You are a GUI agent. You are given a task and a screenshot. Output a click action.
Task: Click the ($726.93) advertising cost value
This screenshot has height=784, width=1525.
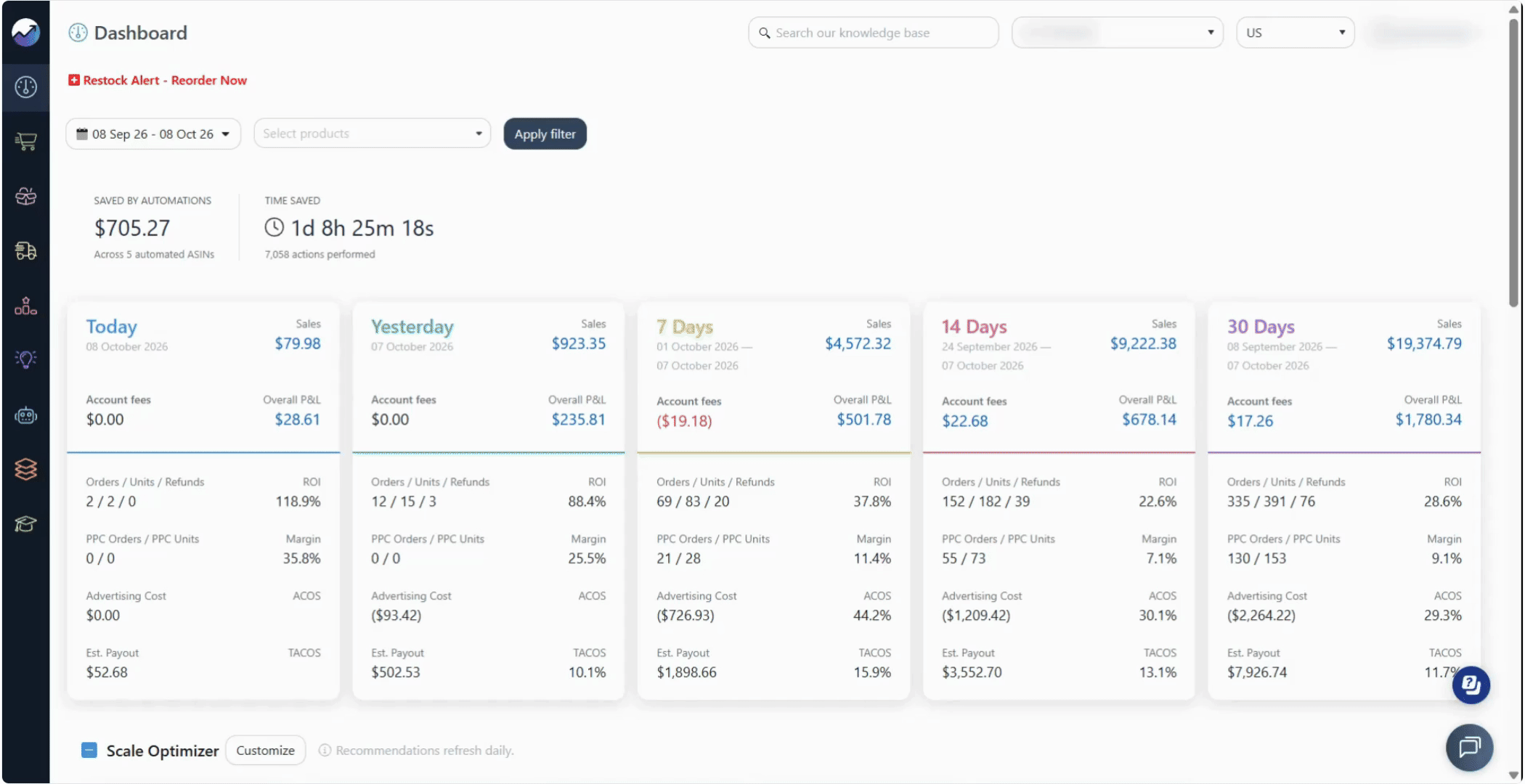click(686, 615)
